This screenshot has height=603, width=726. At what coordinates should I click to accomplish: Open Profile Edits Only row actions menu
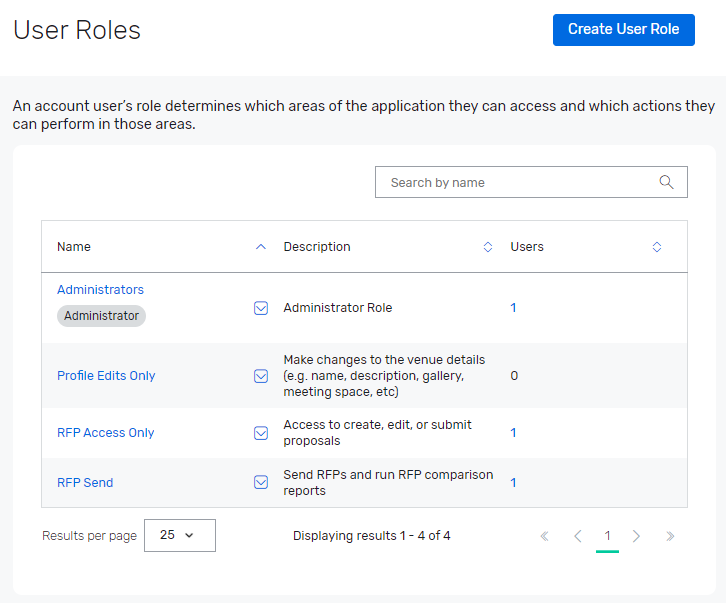pyautogui.click(x=261, y=376)
